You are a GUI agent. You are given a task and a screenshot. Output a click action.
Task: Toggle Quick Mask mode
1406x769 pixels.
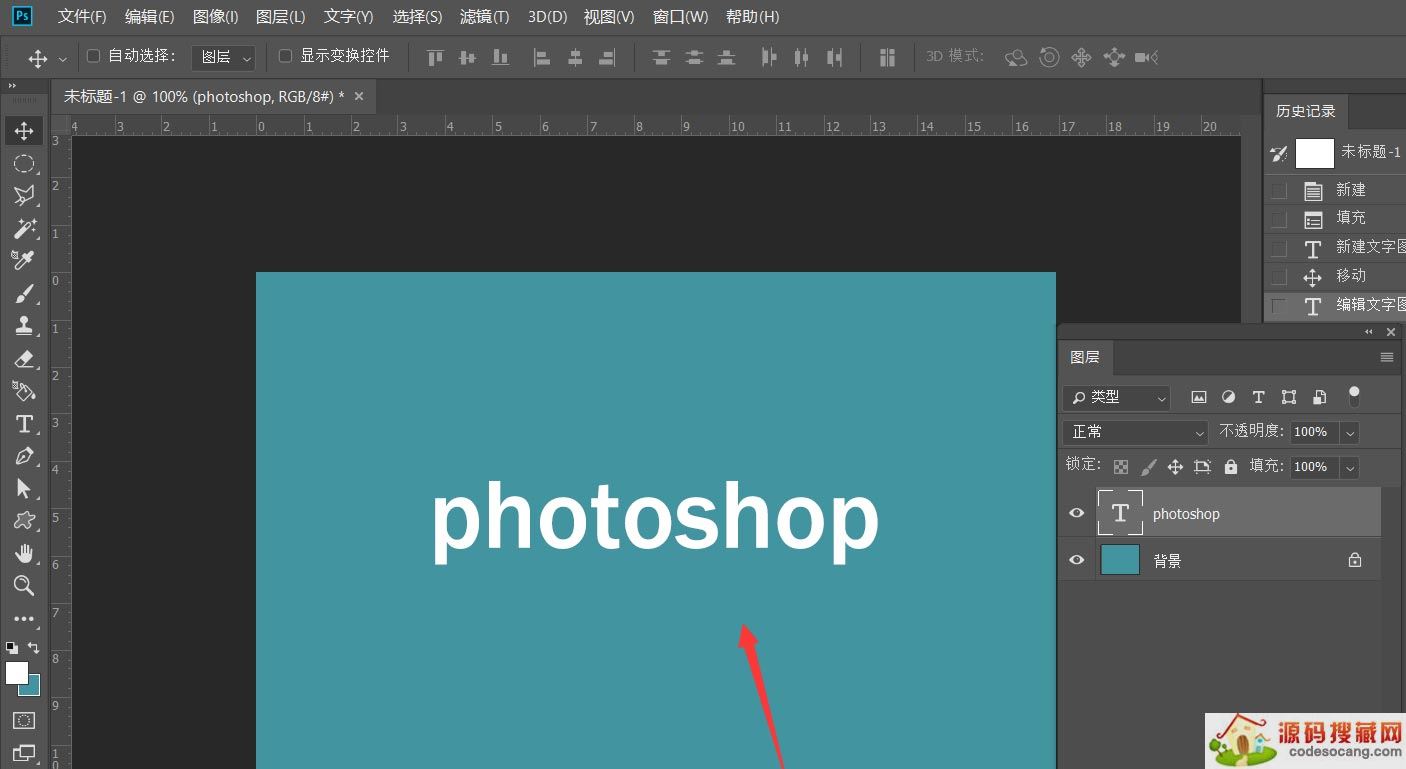pos(24,720)
